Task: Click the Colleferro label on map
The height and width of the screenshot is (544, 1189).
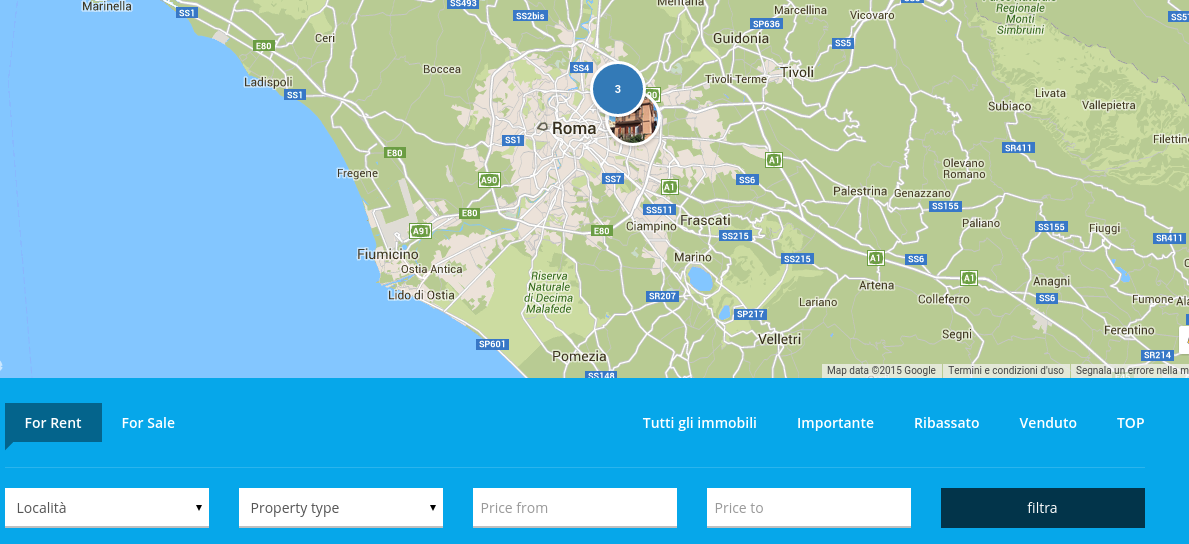Action: [943, 299]
